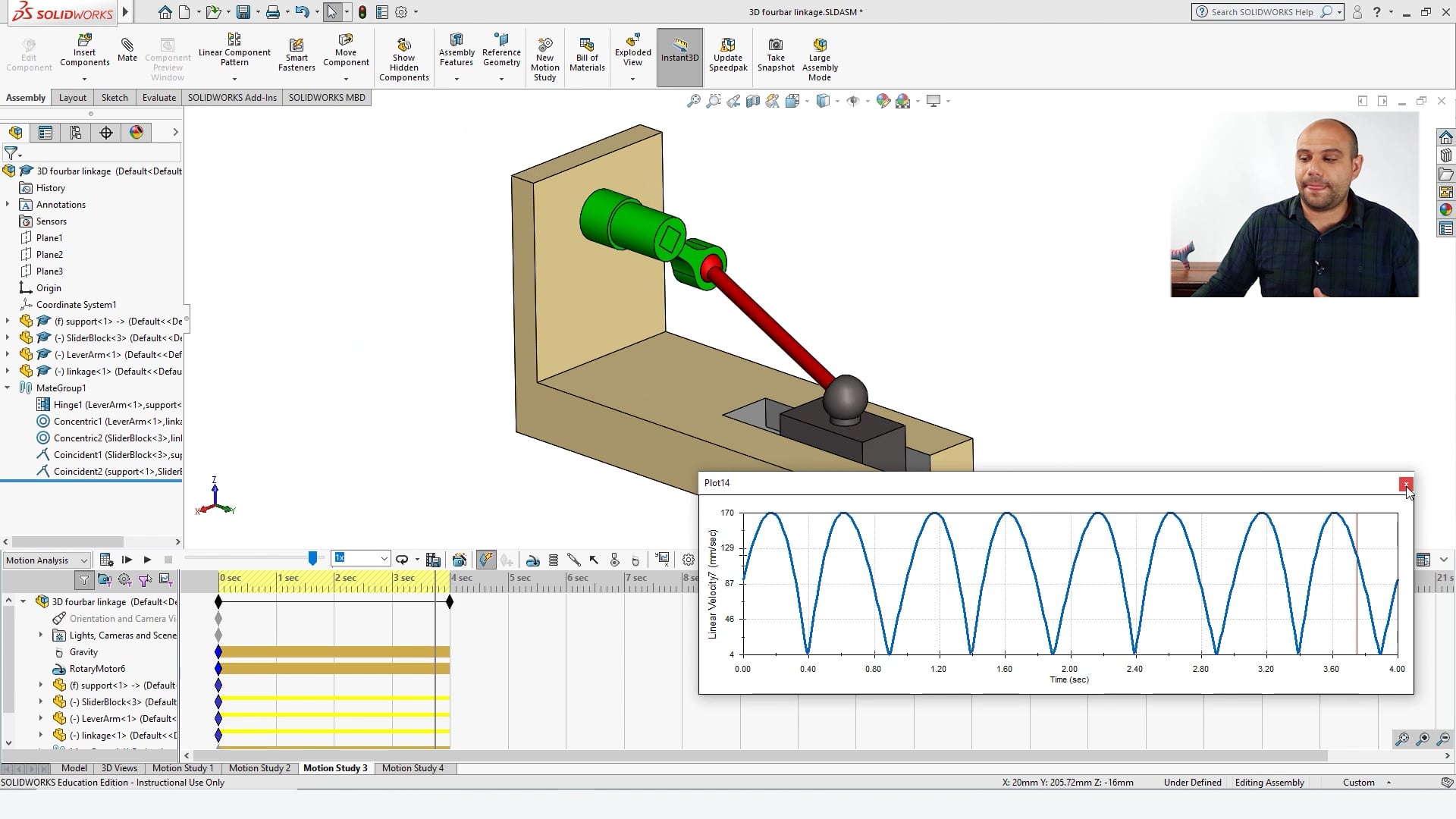Open the Evaluate ribbon tab
The height and width of the screenshot is (819, 1456).
pyautogui.click(x=158, y=98)
